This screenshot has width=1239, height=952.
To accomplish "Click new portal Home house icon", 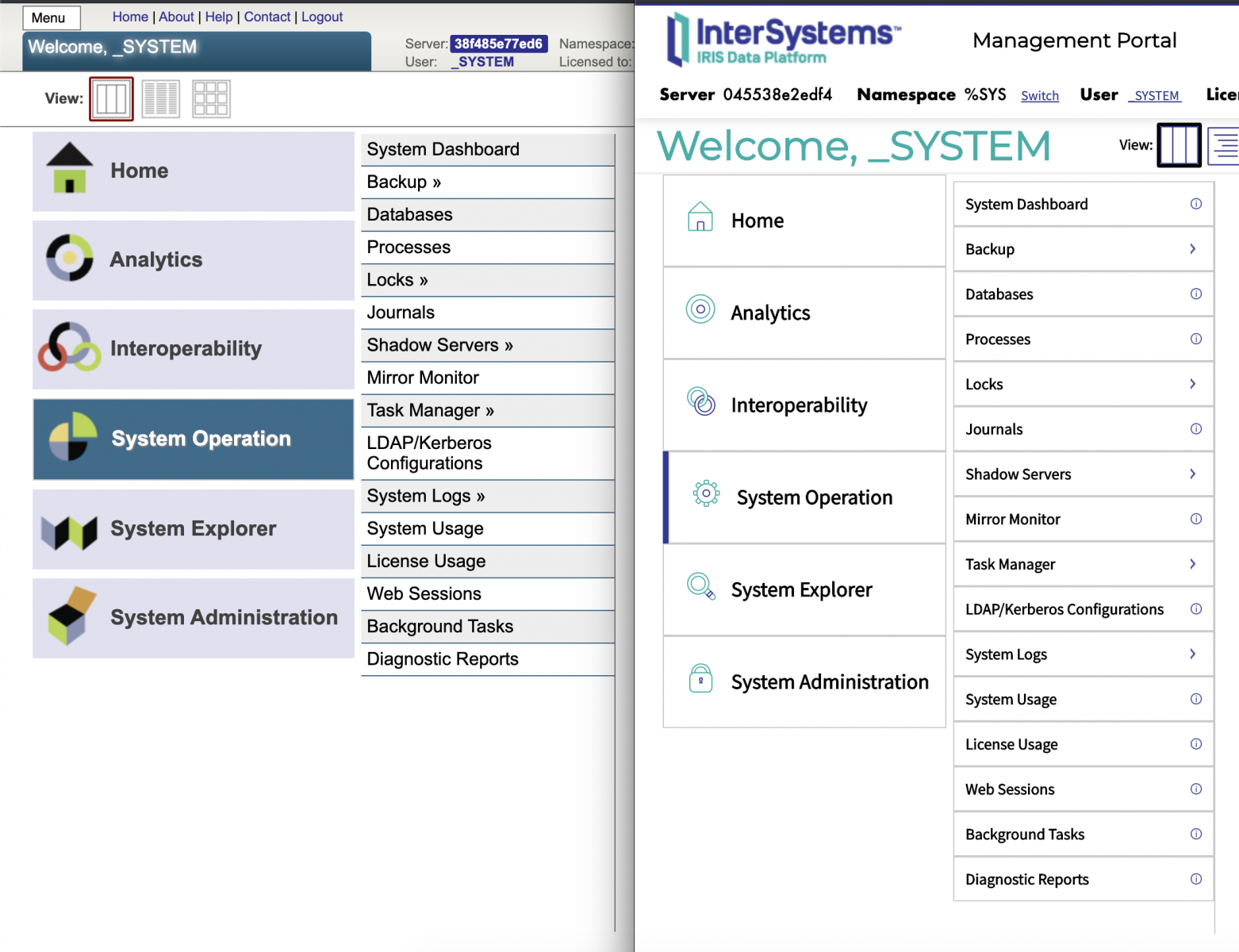I will coord(700,217).
